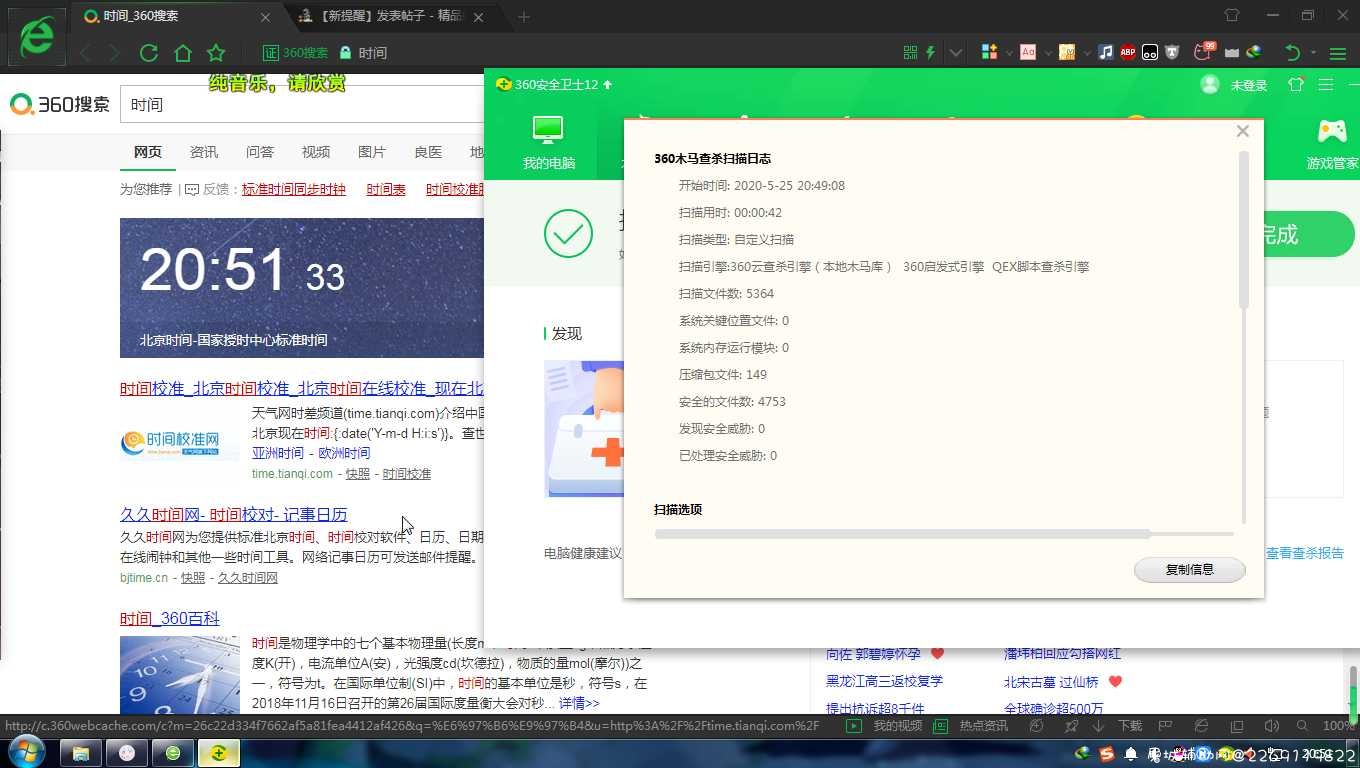Click the browser forward arrow

114,53
